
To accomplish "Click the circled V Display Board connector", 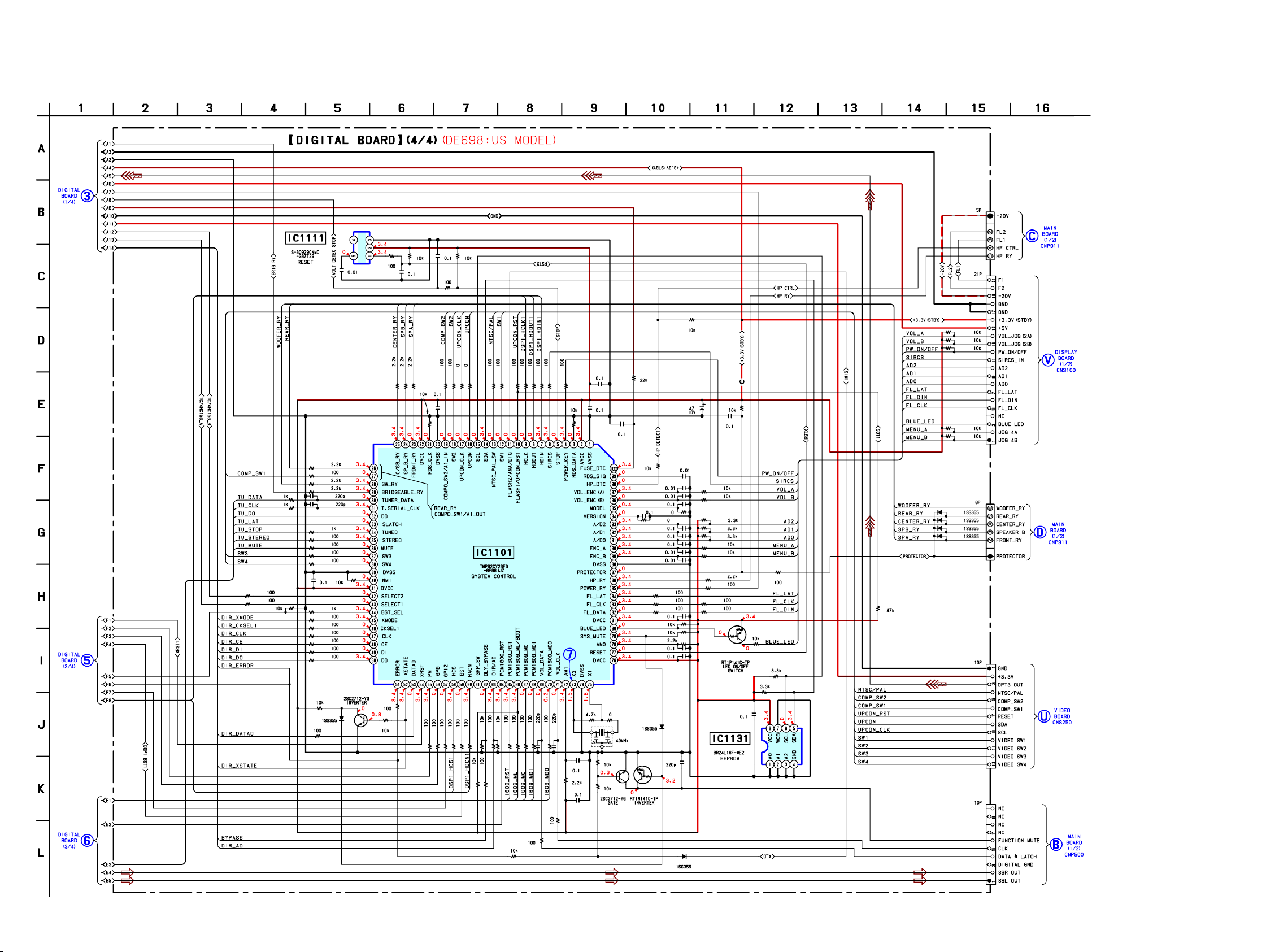I will (x=1047, y=360).
